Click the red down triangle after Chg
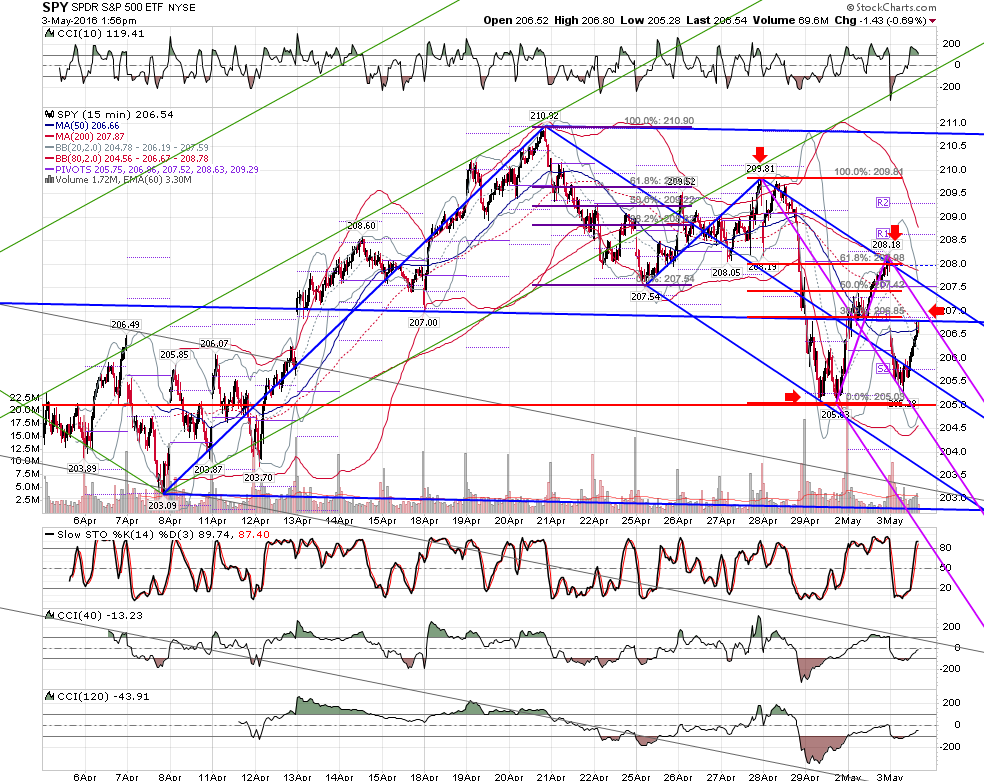The width and height of the screenshot is (984, 781). point(933,21)
